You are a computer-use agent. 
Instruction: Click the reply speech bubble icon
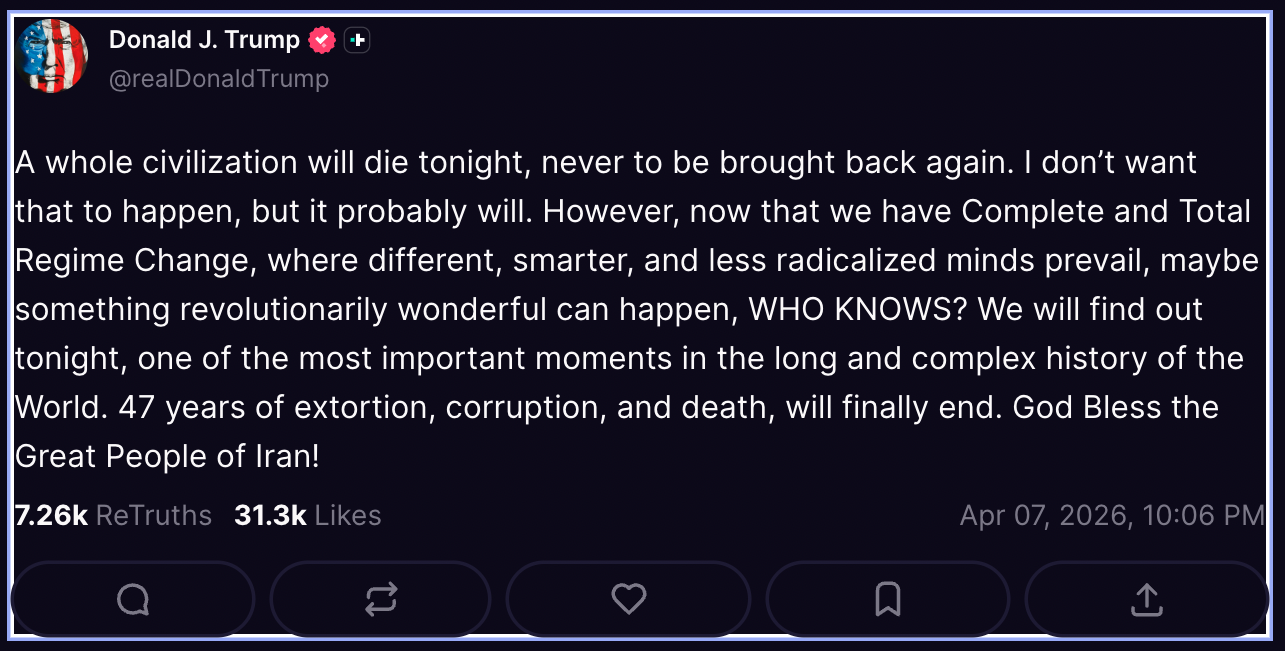point(132,599)
